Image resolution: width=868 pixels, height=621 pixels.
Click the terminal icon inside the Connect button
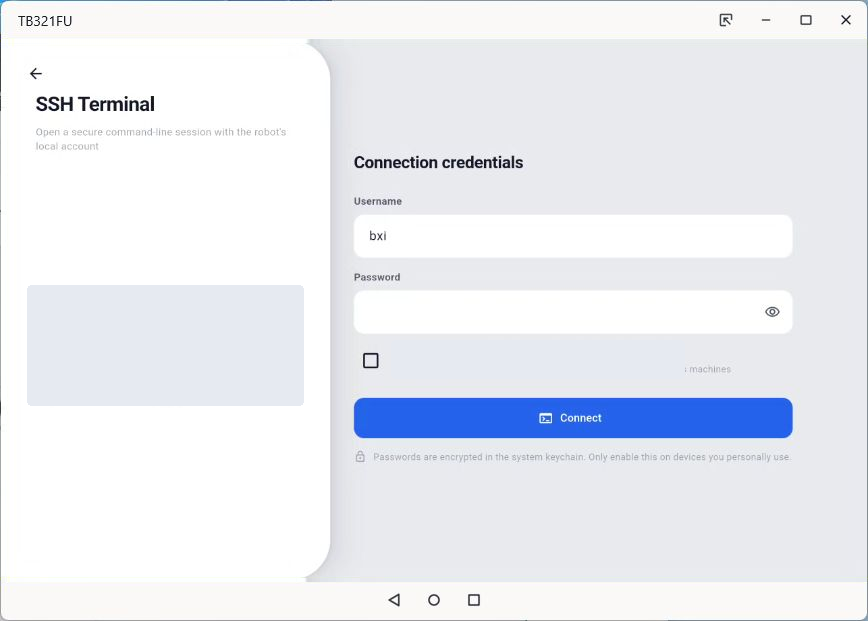[545, 418]
